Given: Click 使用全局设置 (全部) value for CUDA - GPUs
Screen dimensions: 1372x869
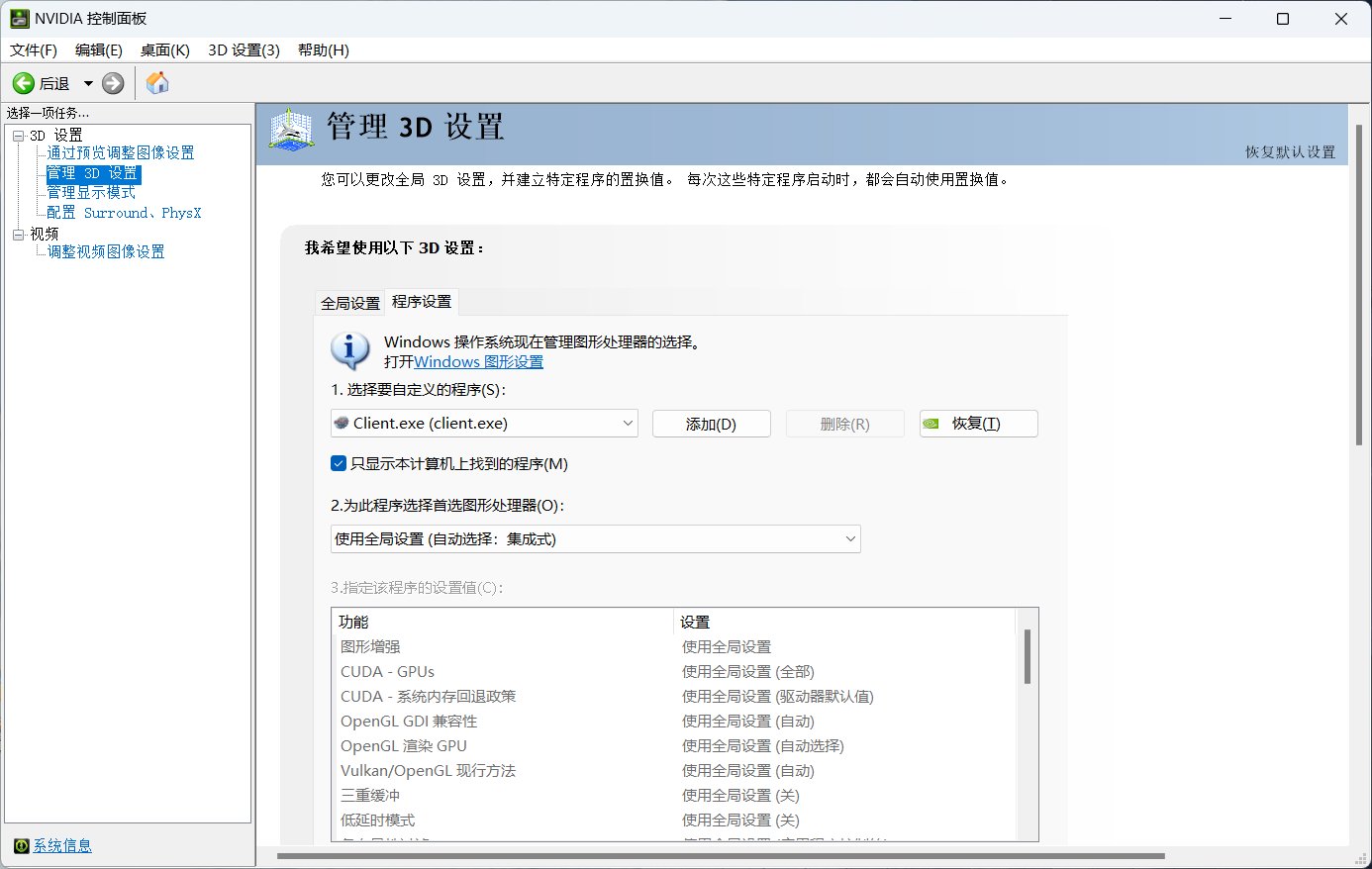Looking at the screenshot, I should (x=748, y=671).
